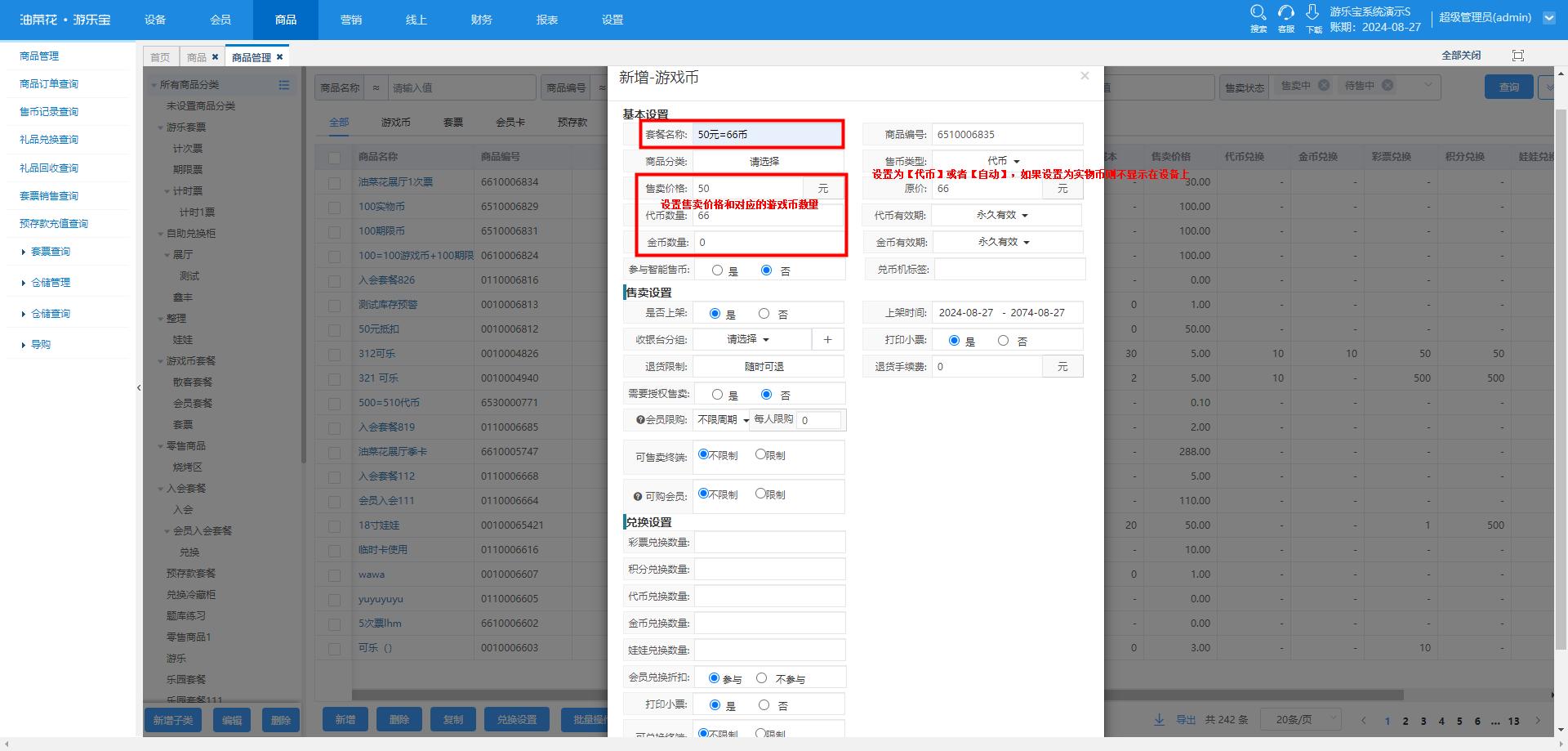Open the 营销 top menu
Viewport: 1568px width, 751px height.
point(351,20)
